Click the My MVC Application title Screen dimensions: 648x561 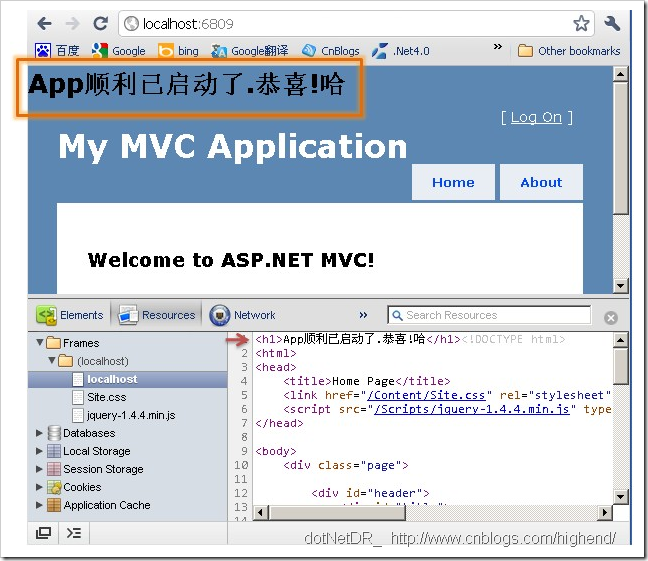click(x=233, y=146)
